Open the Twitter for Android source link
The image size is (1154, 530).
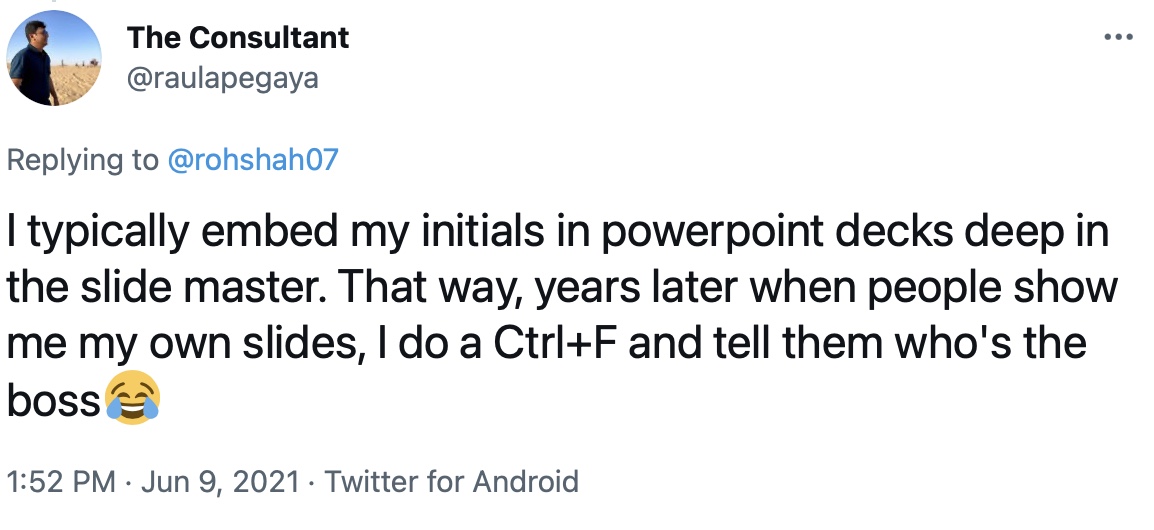click(x=451, y=482)
